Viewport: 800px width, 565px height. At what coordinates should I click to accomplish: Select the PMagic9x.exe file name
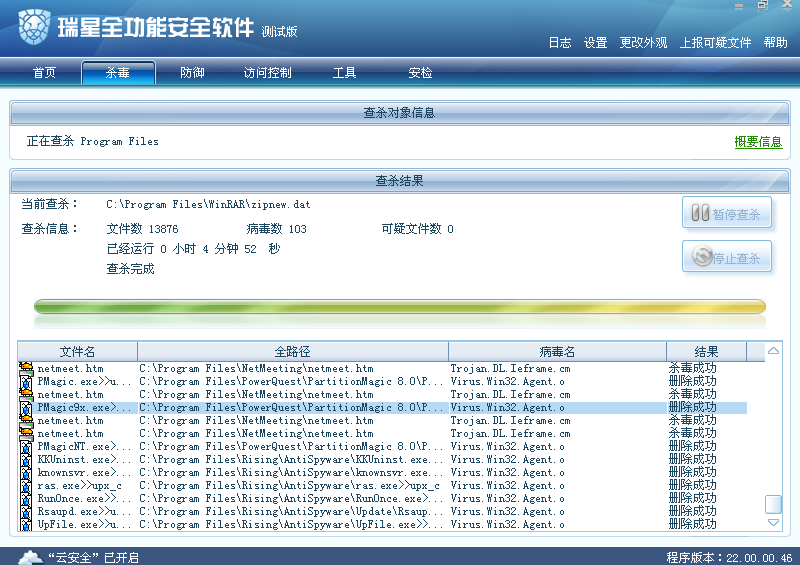click(x=84, y=407)
